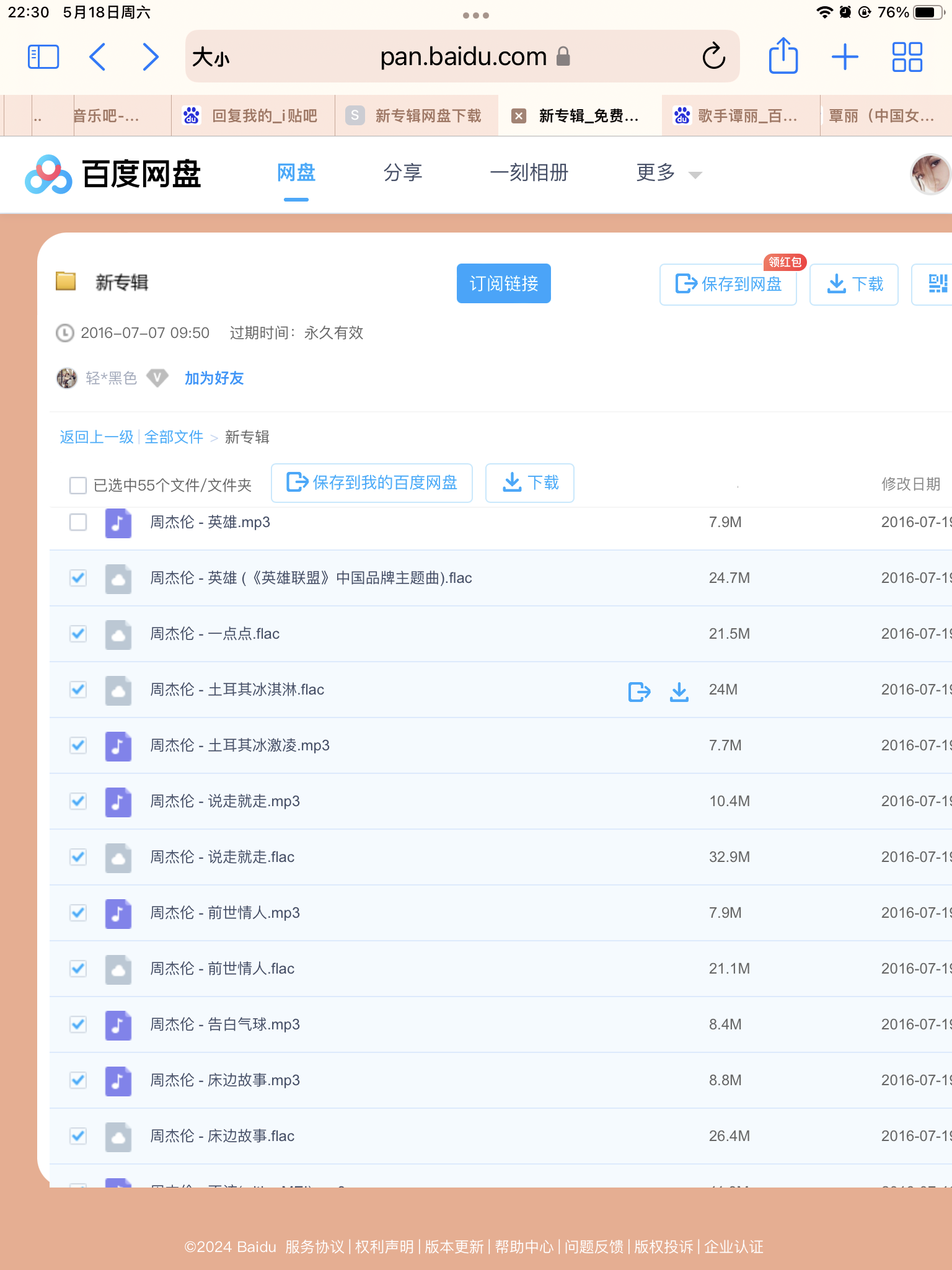
Task: Uncheck 告白气球.mp3 checkbox
Action: point(78,1024)
